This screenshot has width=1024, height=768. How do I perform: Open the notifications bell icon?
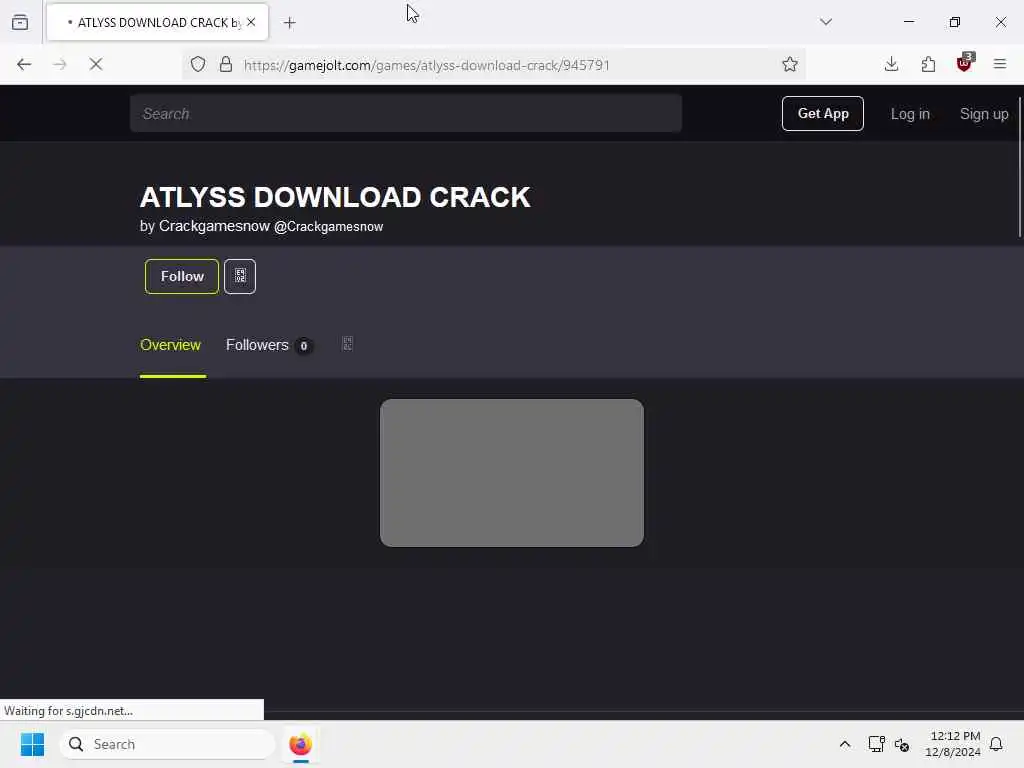(x=996, y=744)
